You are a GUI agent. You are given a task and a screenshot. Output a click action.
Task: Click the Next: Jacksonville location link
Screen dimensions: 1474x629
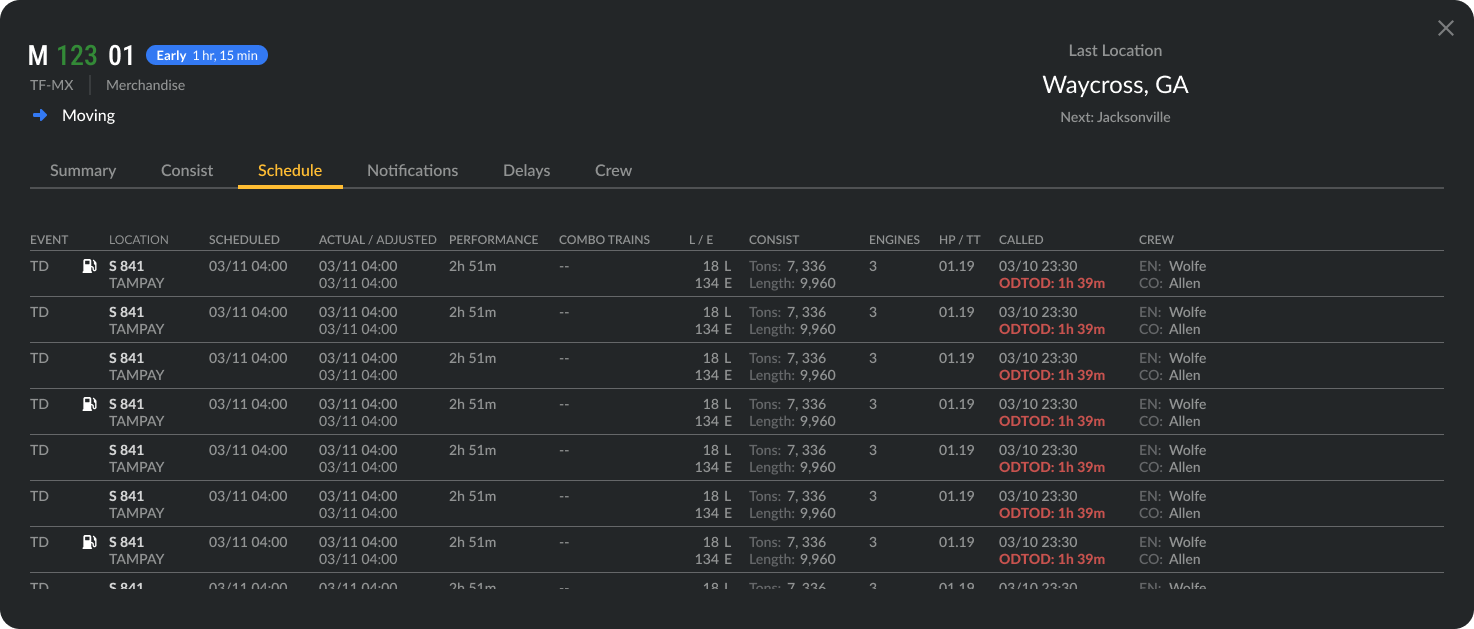click(x=1116, y=117)
